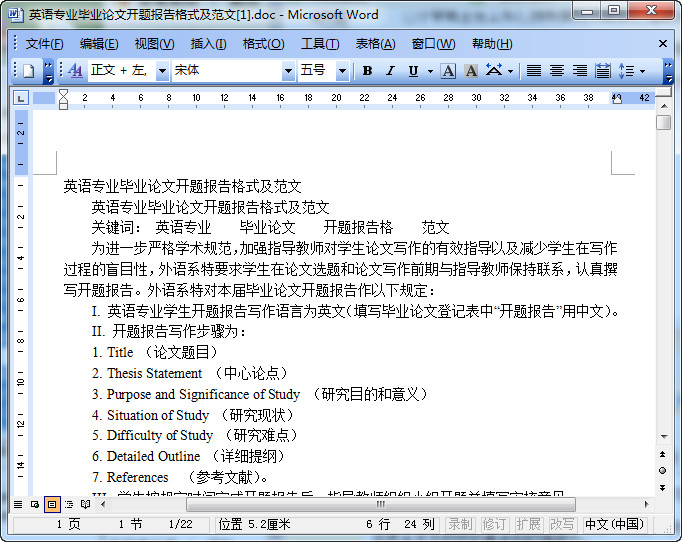Open the underline style dropdown arrow
This screenshot has width=682, height=542.
[430, 71]
